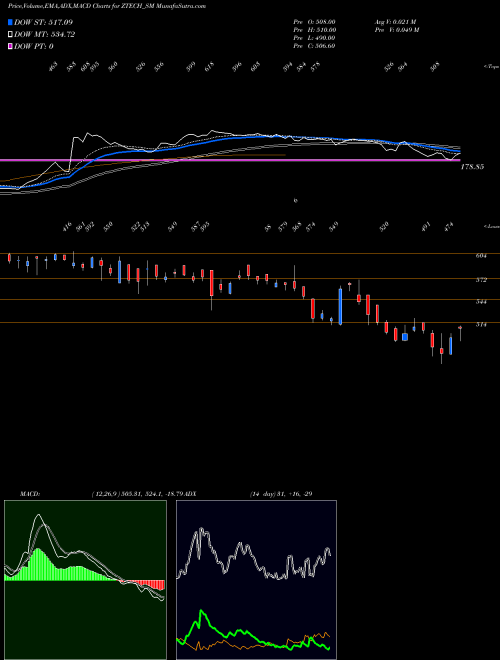This screenshot has width=500, height=660.
Task: Open the MACD histogram panel
Action: pos(85,580)
